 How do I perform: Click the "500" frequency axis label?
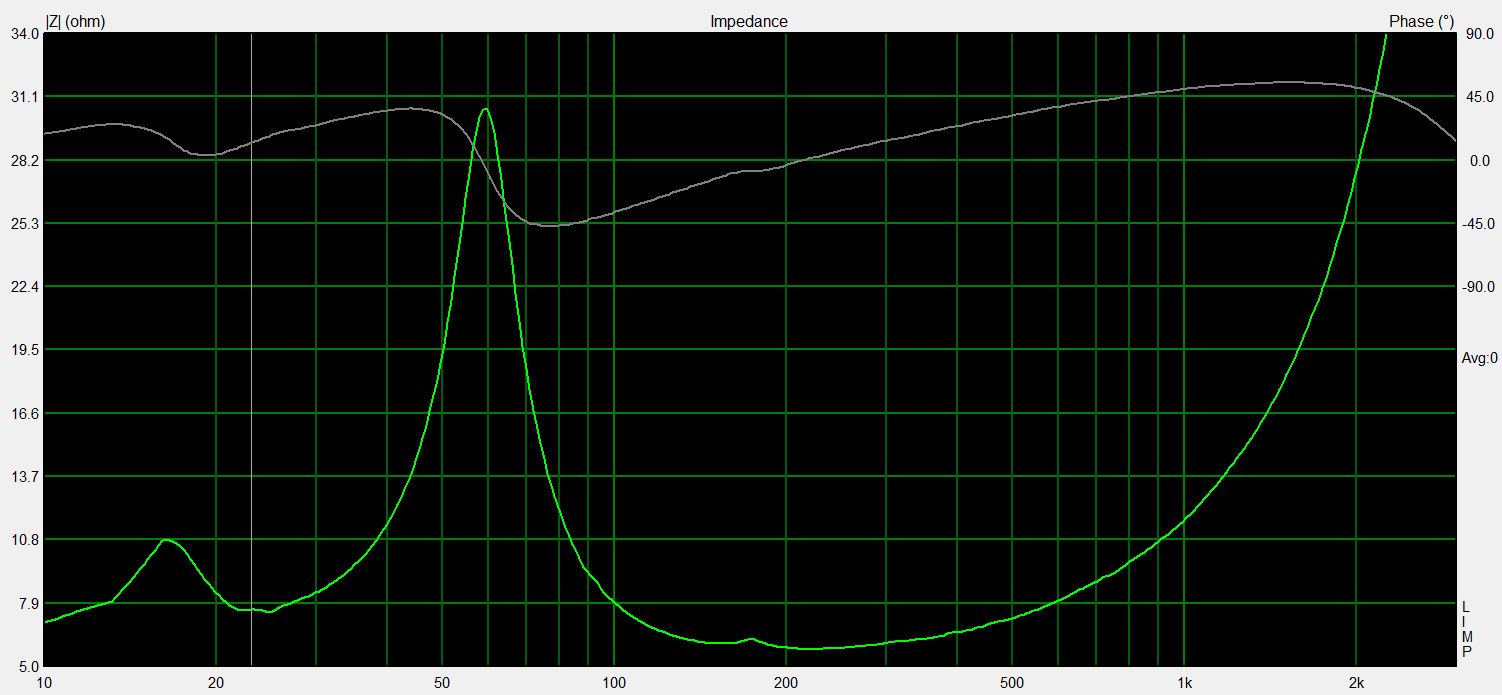[1012, 683]
